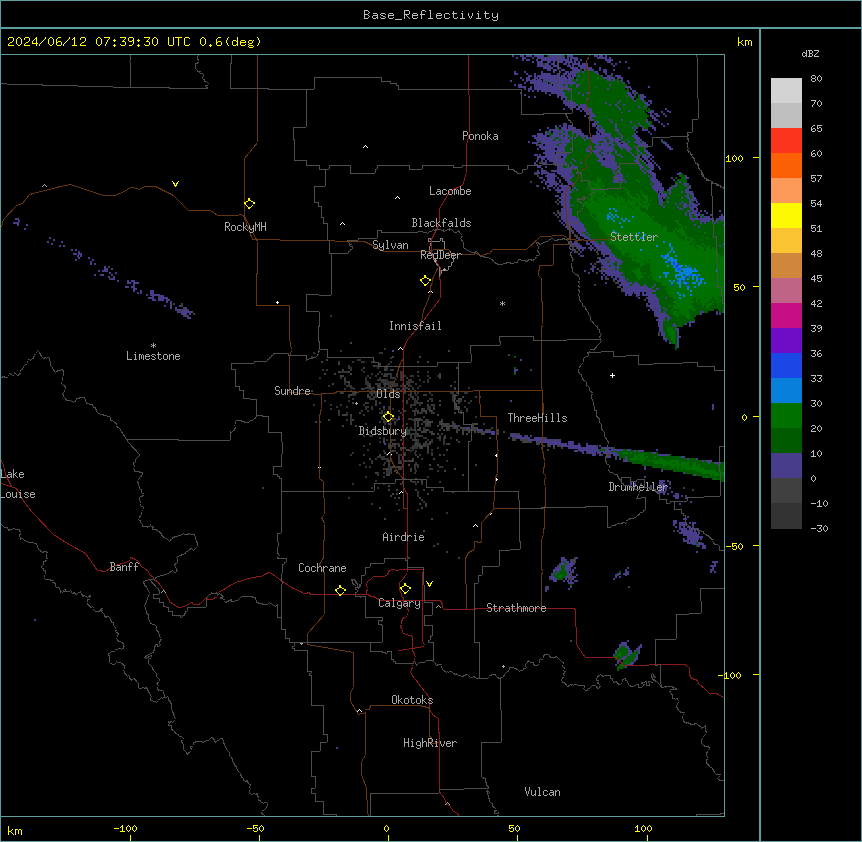Select the RockyMH label
Image resolution: width=862 pixels, height=842 pixels.
245,227
